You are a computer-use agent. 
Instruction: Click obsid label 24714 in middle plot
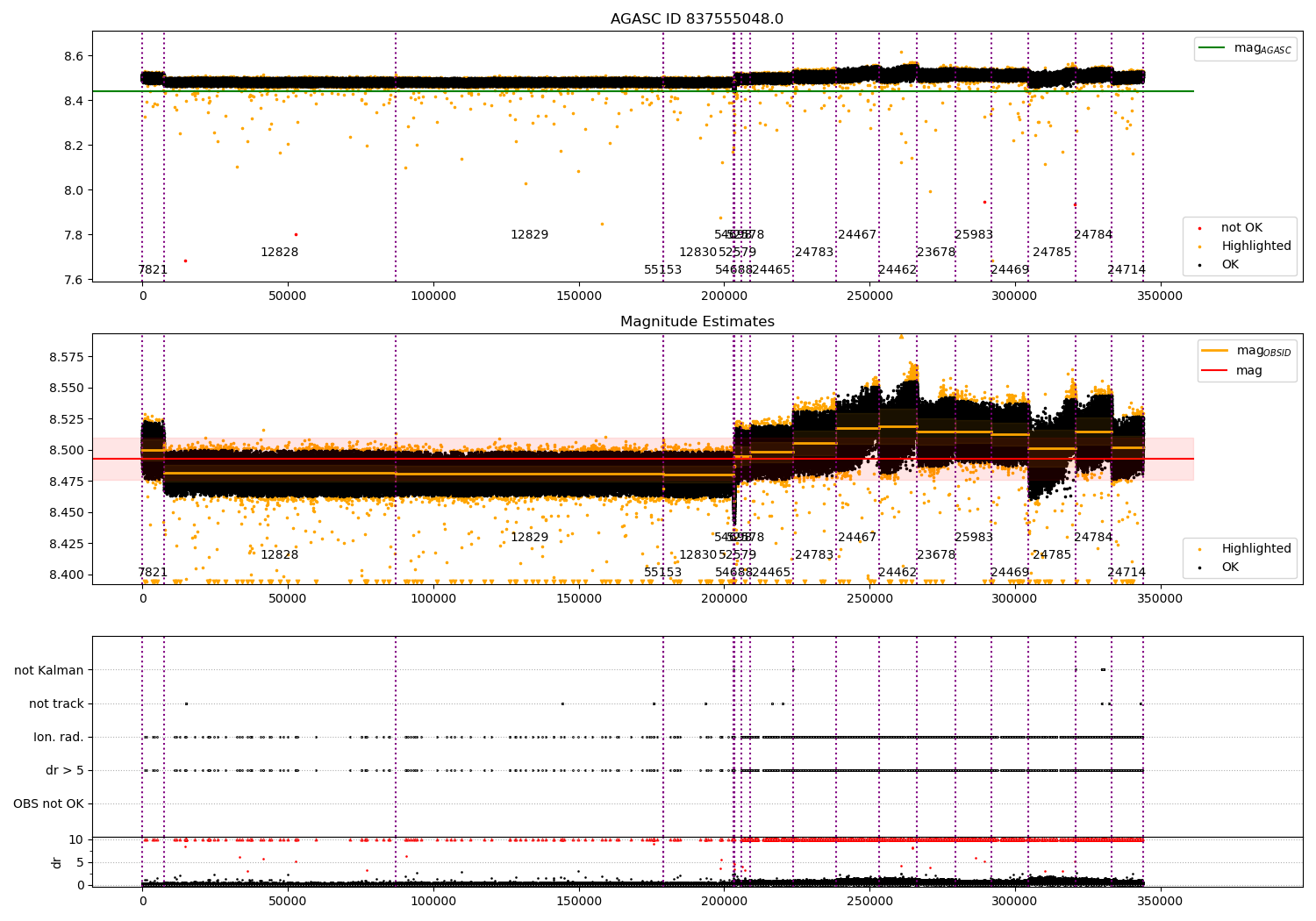pos(1126,573)
